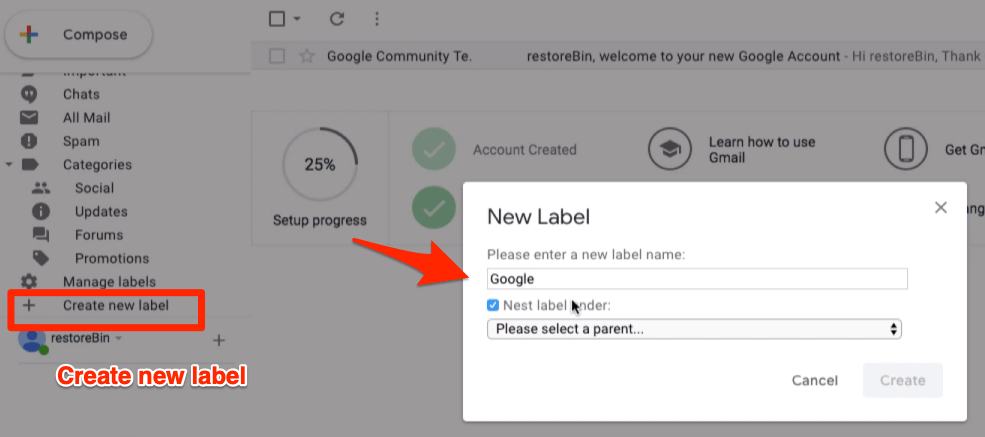Open the Spam folder

pos(81,141)
